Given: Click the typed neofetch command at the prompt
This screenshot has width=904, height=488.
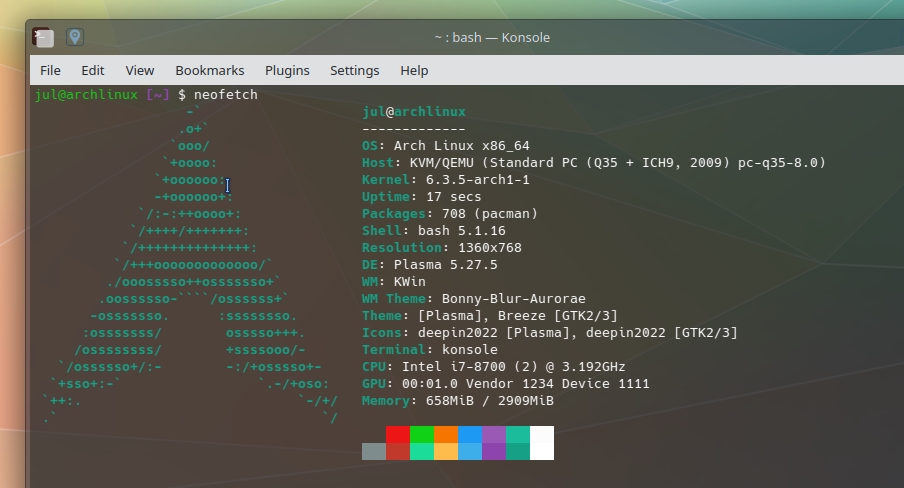Looking at the screenshot, I should click(x=225, y=94).
